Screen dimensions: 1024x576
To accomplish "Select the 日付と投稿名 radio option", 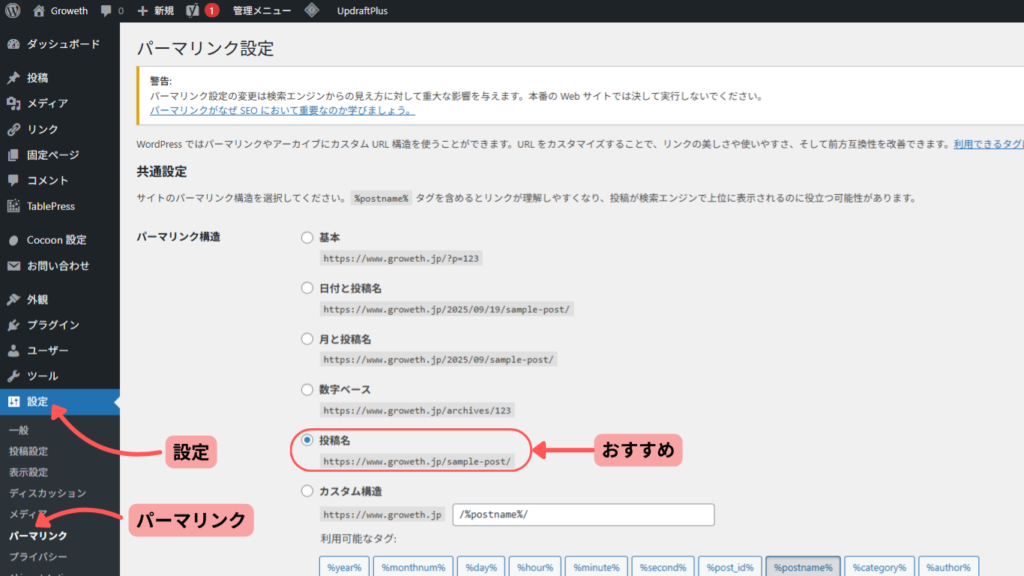I will coord(307,288).
